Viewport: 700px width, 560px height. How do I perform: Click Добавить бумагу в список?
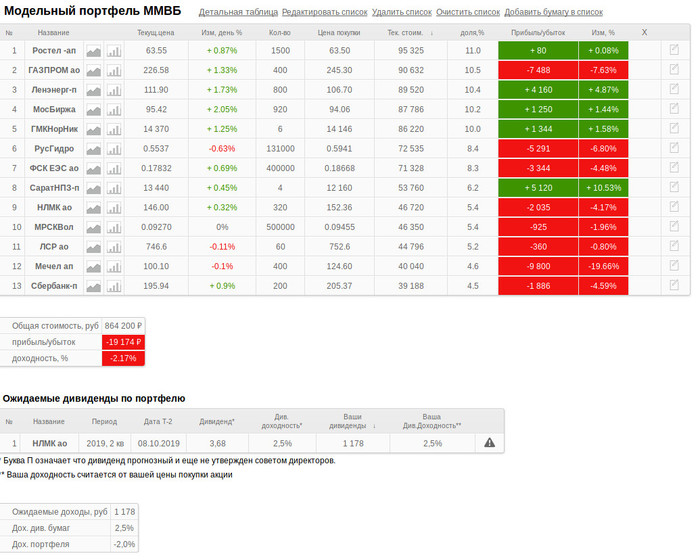click(553, 12)
